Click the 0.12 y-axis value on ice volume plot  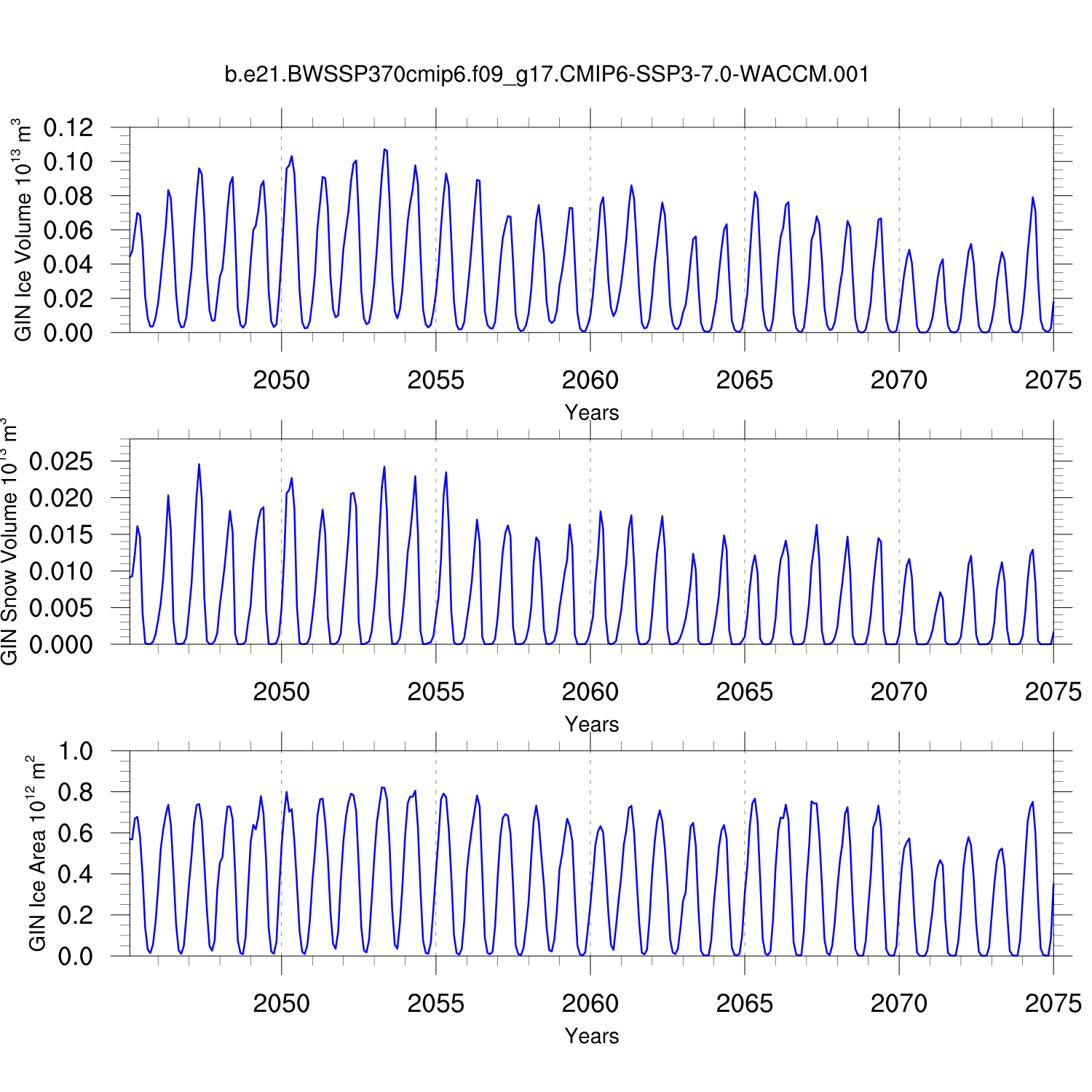click(x=68, y=128)
